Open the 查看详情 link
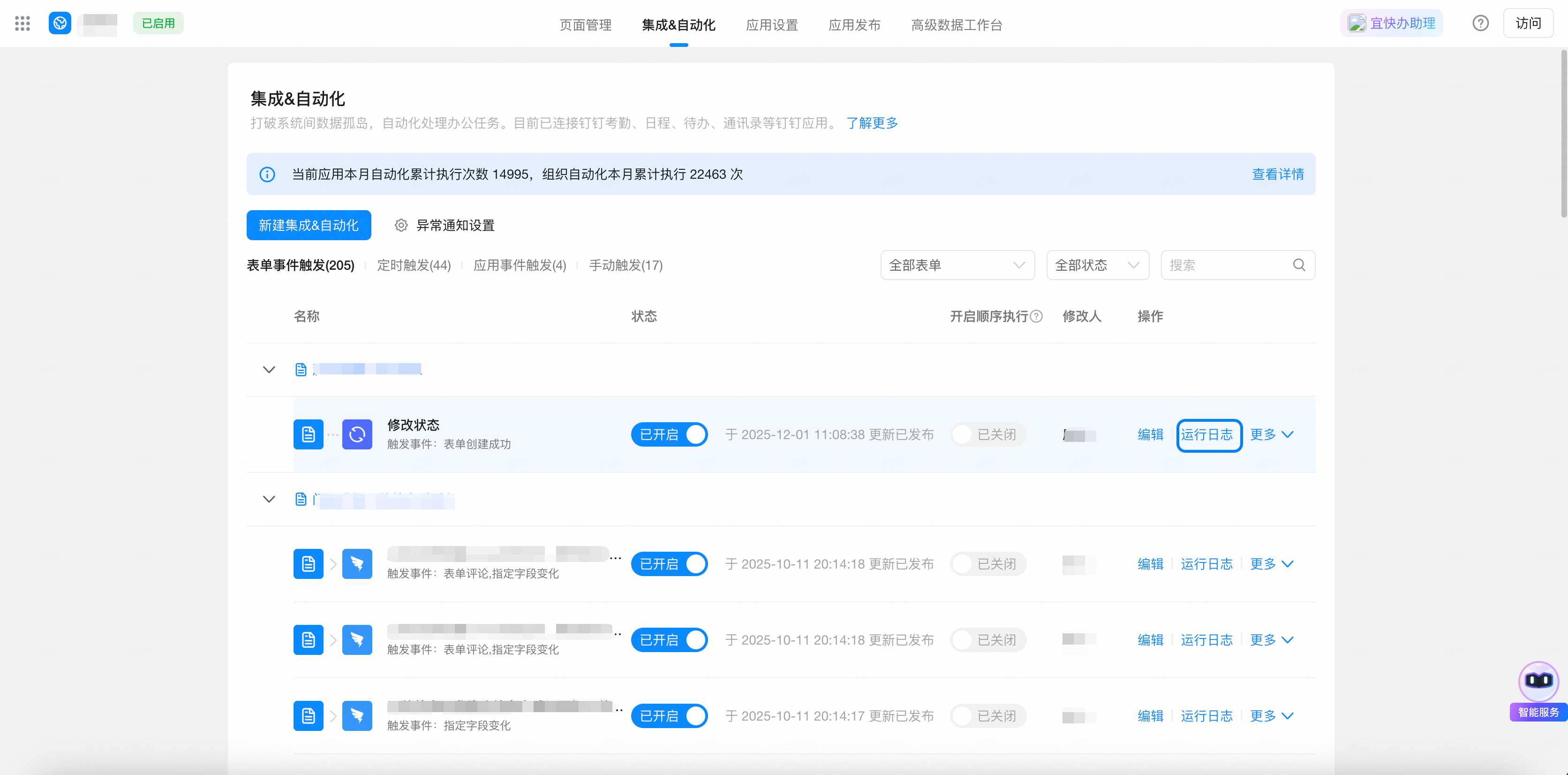The width and height of the screenshot is (1568, 775). pyautogui.click(x=1278, y=174)
